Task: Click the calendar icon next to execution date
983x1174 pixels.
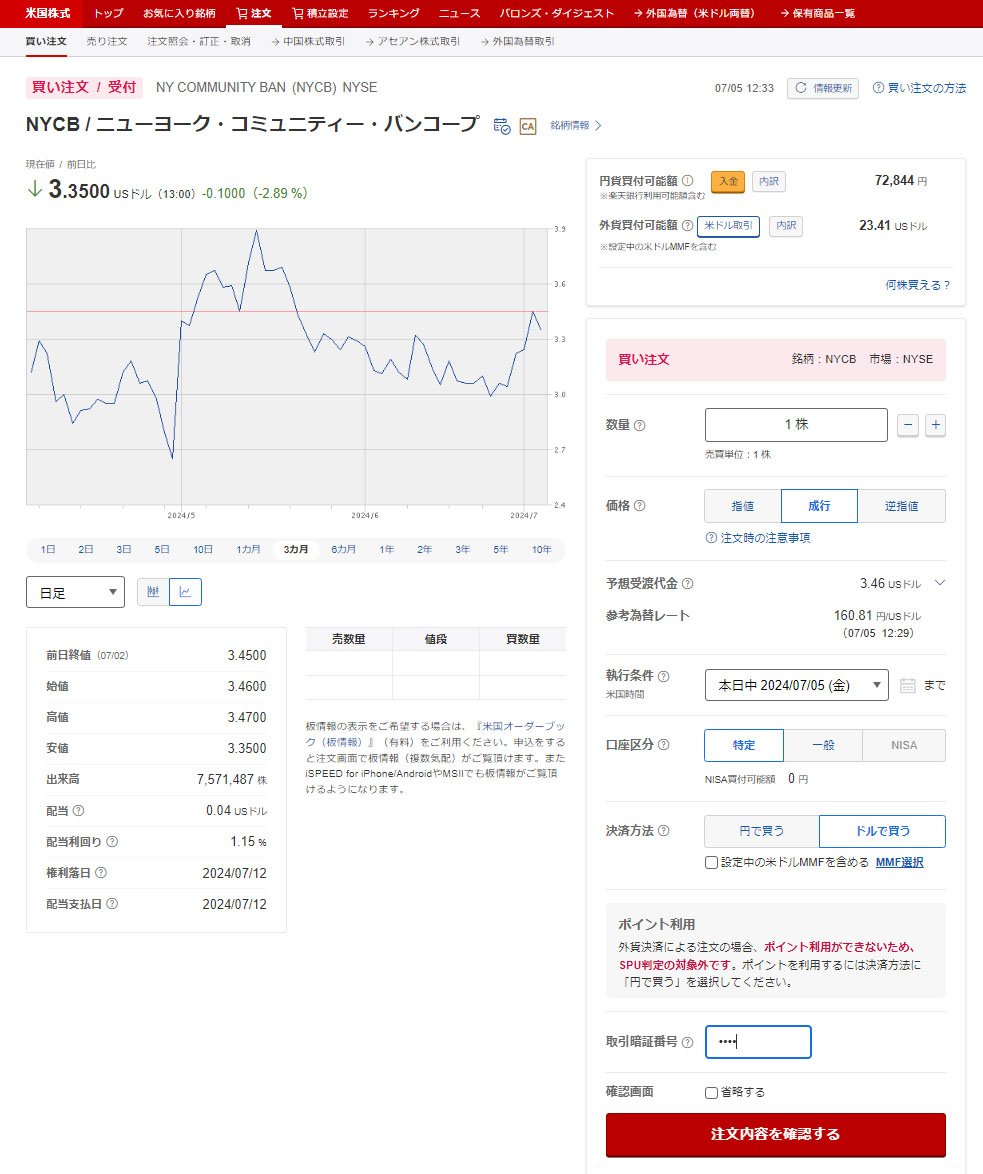Action: pyautogui.click(x=907, y=685)
